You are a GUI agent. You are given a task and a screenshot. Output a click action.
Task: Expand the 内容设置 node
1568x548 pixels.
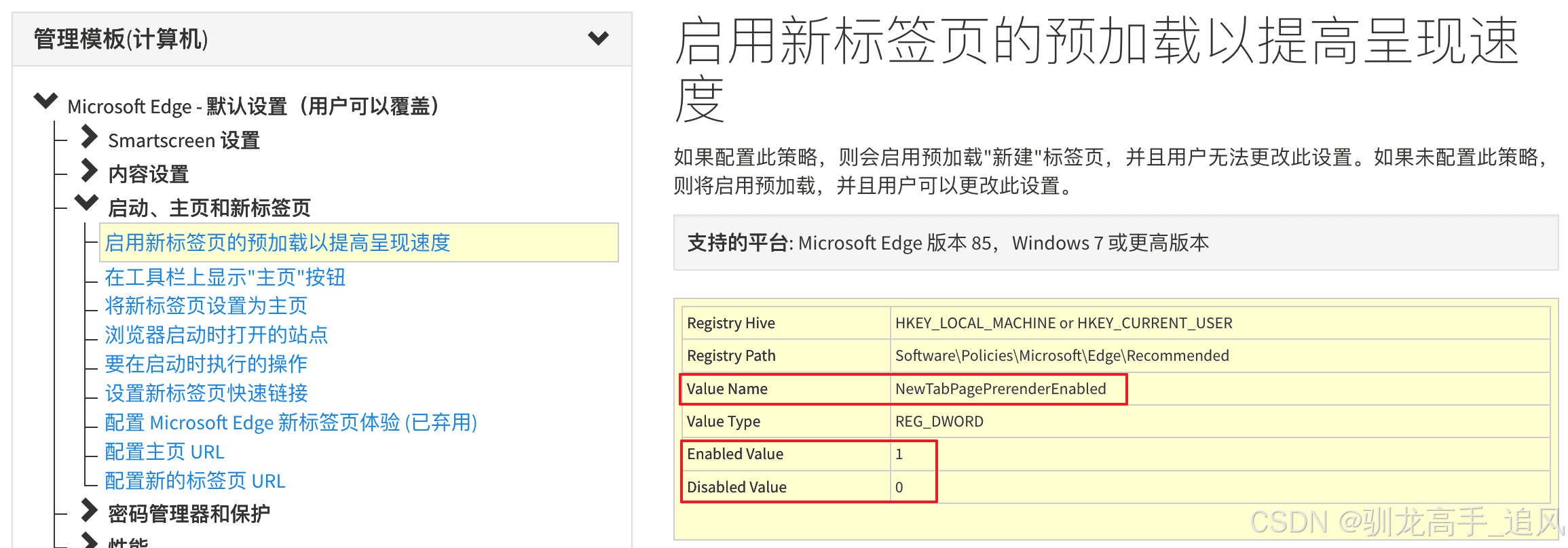tap(89, 170)
